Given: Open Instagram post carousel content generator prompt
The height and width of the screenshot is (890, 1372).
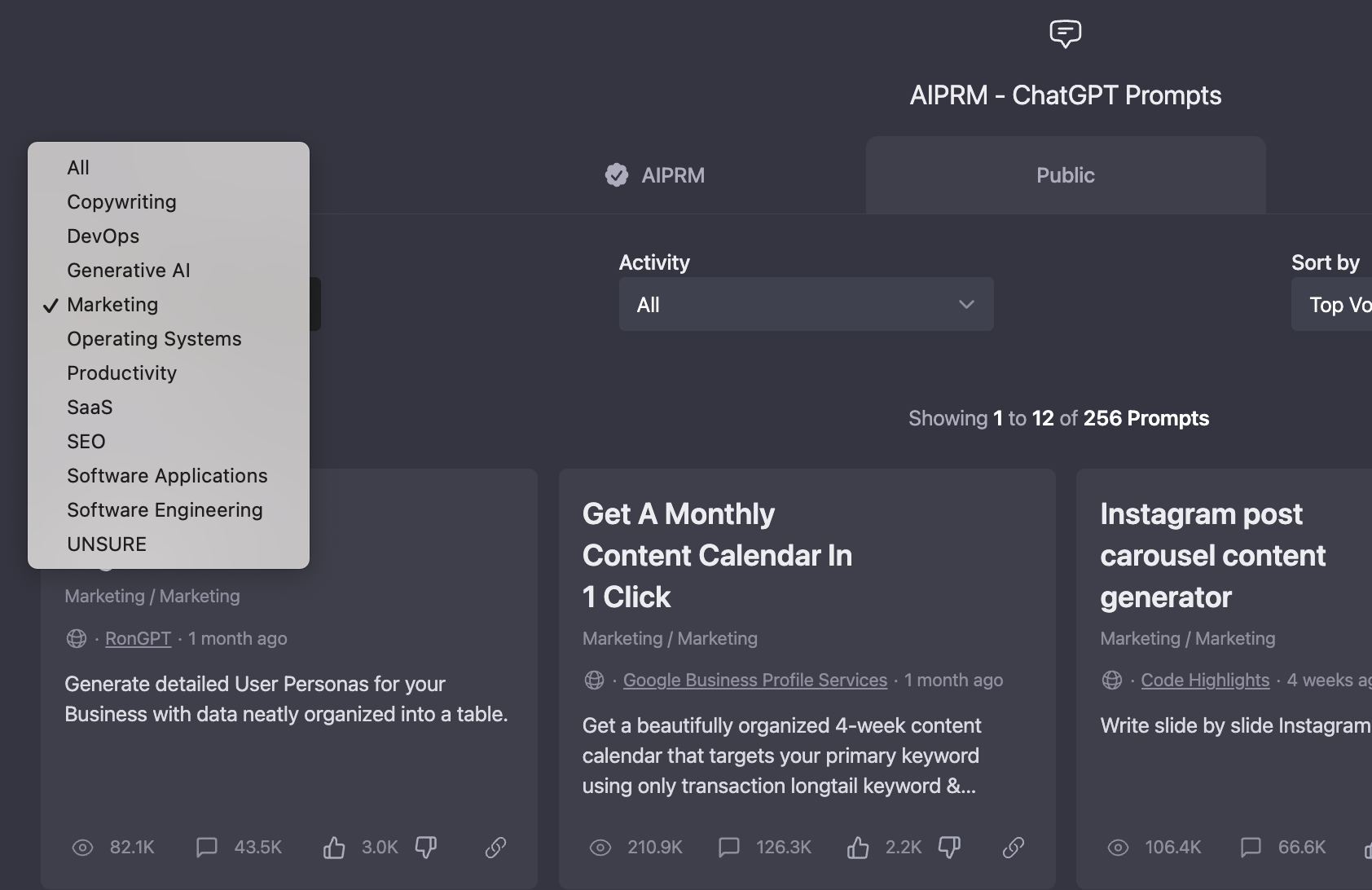Looking at the screenshot, I should point(1213,555).
